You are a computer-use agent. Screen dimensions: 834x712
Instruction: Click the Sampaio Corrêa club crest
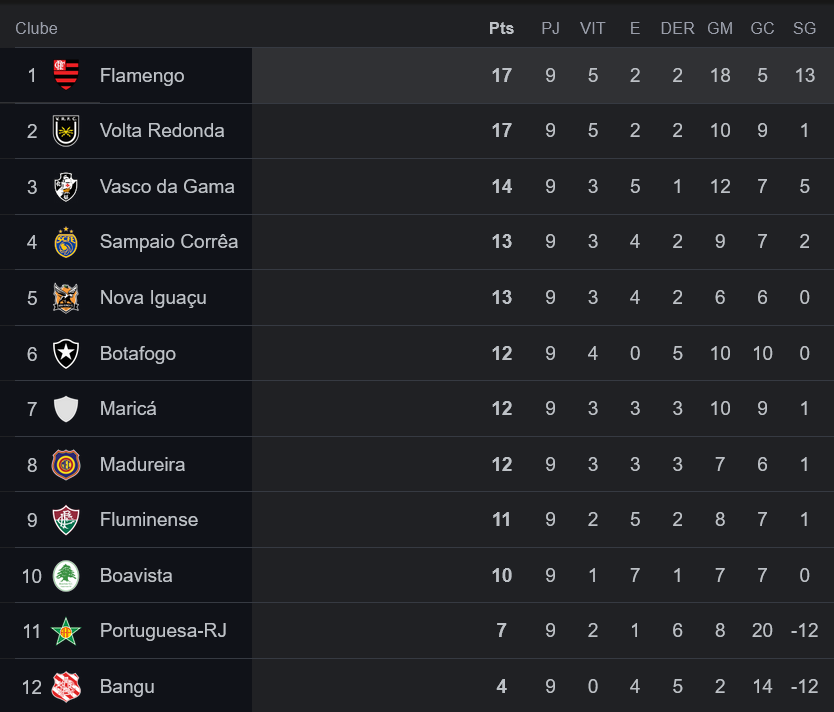(66, 242)
